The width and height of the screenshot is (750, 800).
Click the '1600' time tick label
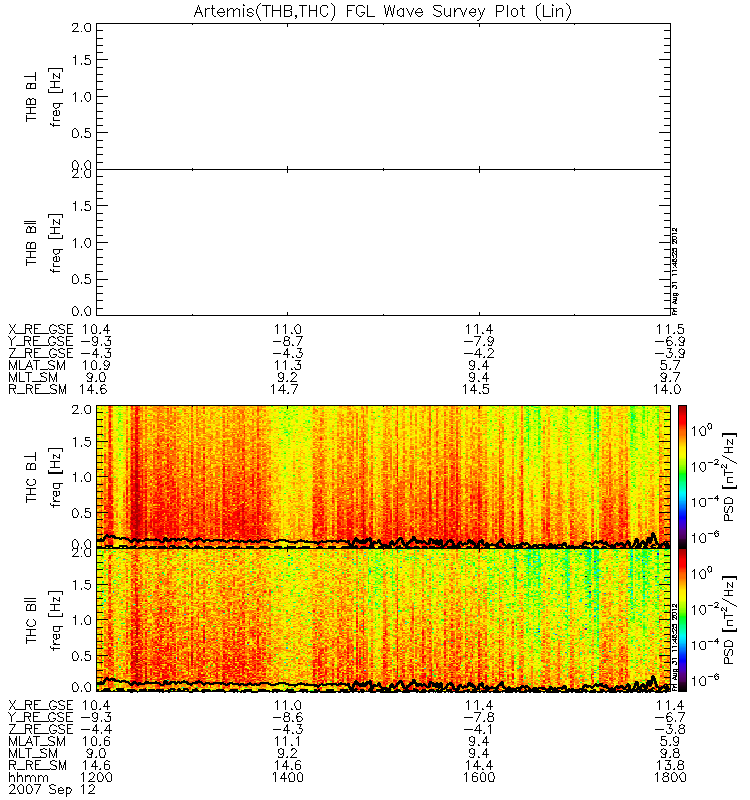[479, 778]
